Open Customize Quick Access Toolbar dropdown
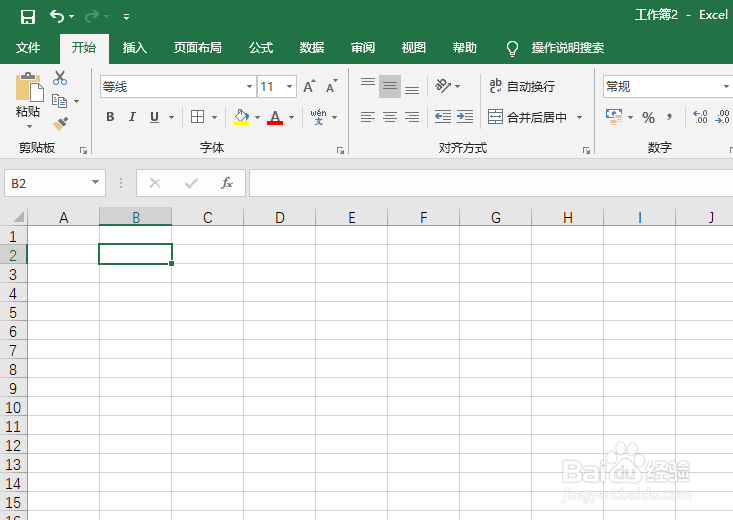The image size is (733, 520). 126,17
